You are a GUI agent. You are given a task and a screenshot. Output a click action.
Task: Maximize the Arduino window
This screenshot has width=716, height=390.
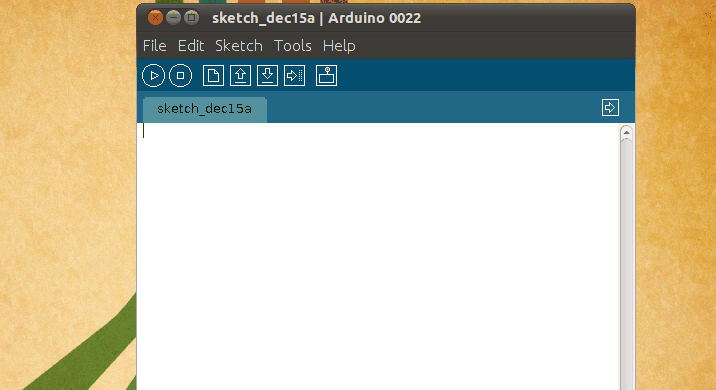click(191, 18)
